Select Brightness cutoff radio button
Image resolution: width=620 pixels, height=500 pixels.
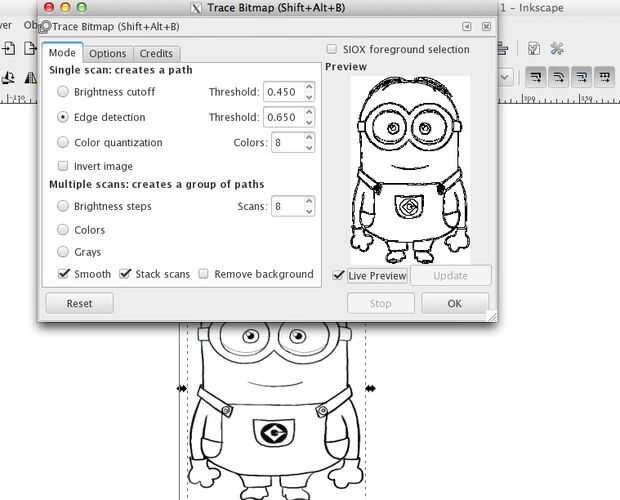[x=63, y=92]
